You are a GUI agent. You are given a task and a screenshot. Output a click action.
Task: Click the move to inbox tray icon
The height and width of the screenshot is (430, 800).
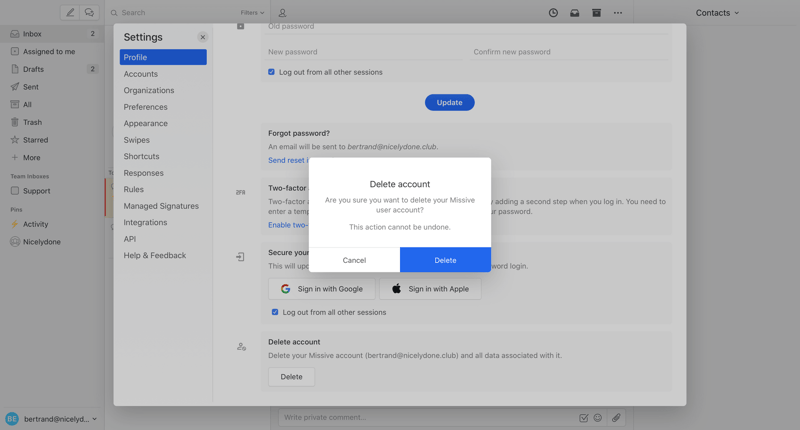pos(574,13)
